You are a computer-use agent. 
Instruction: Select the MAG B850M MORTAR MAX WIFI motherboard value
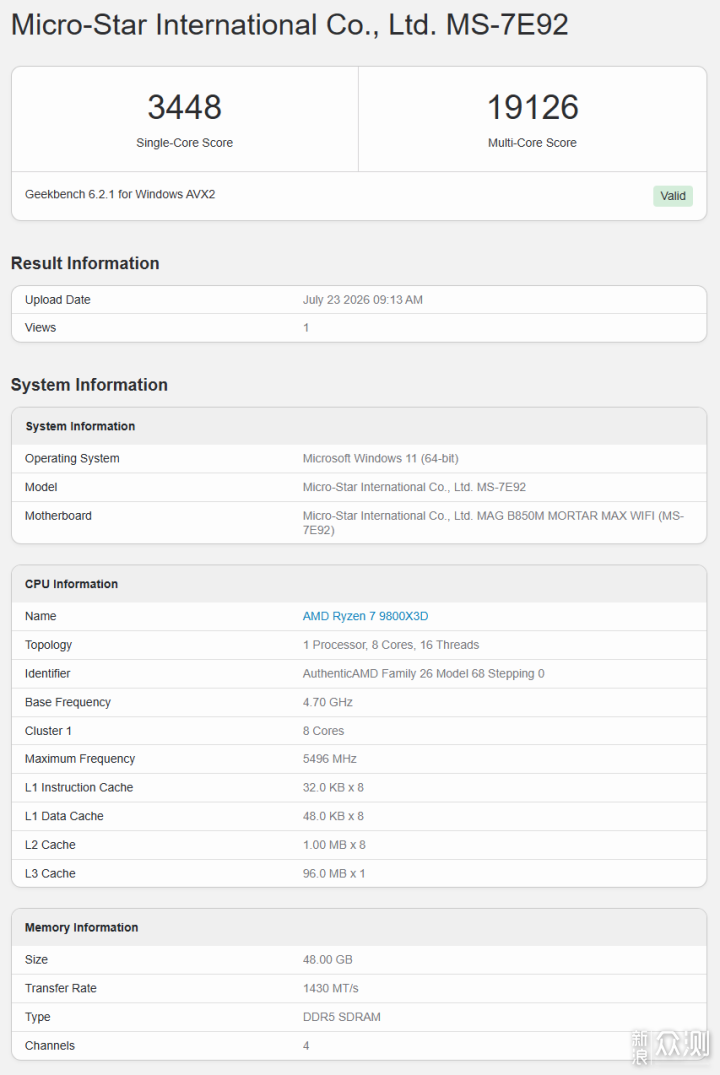point(493,522)
